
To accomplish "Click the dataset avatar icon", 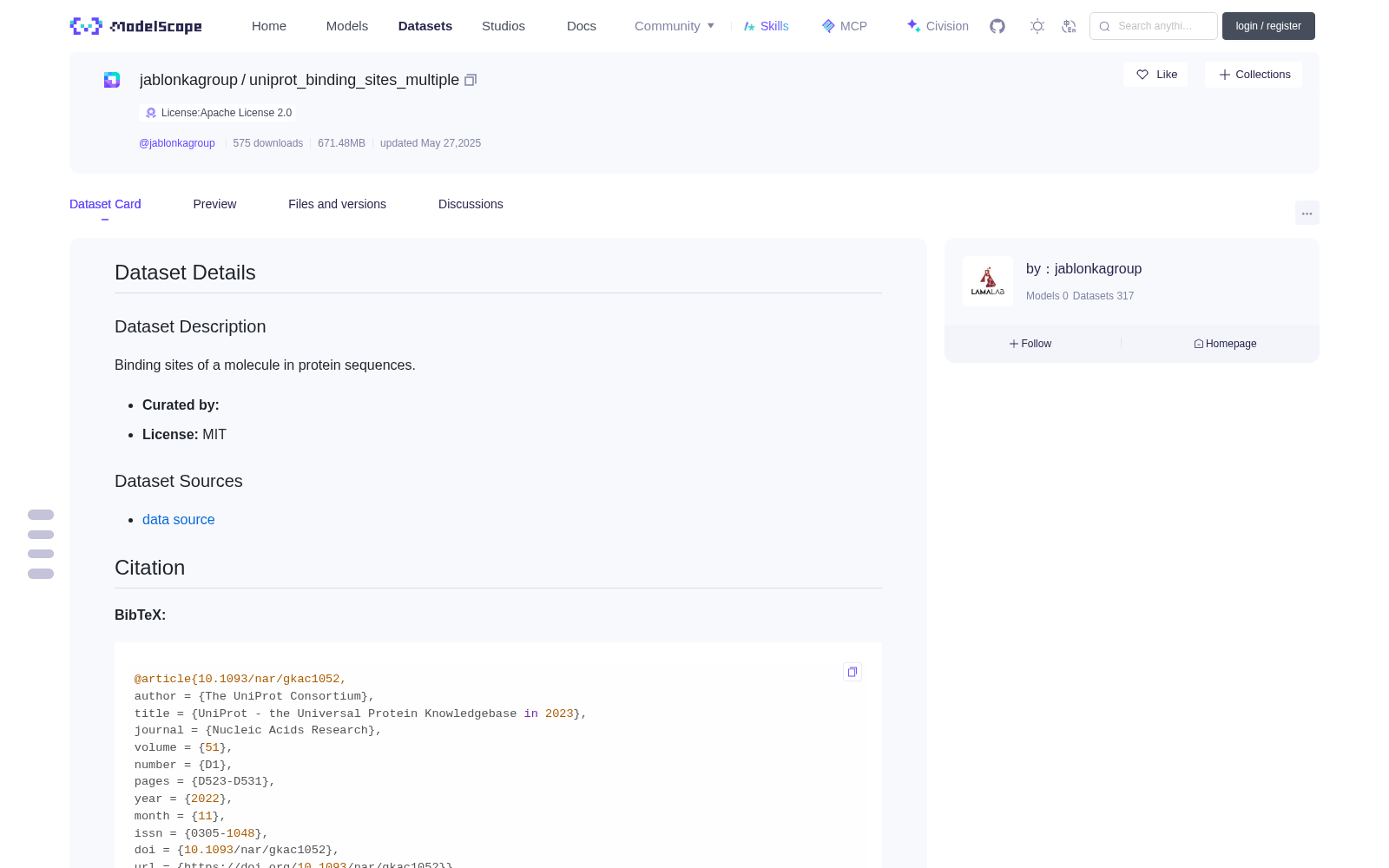I will coord(112,80).
